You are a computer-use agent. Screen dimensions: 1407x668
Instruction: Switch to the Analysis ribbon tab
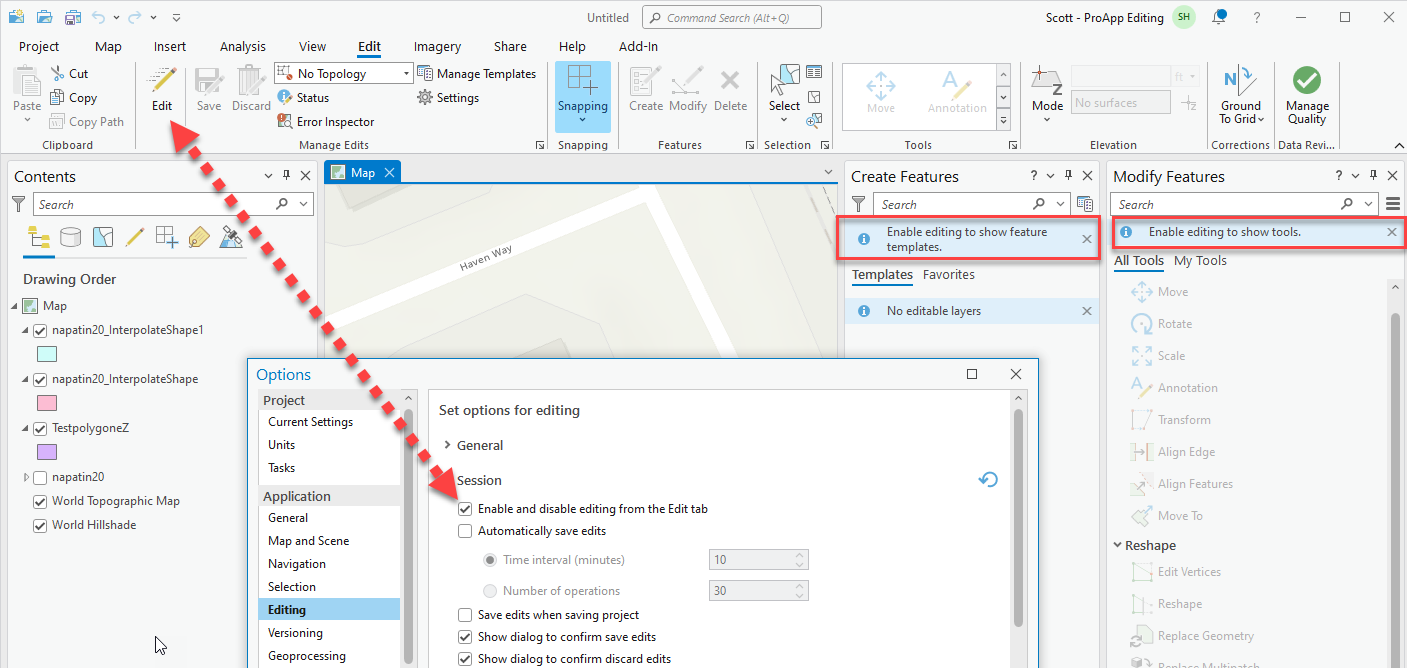243,47
